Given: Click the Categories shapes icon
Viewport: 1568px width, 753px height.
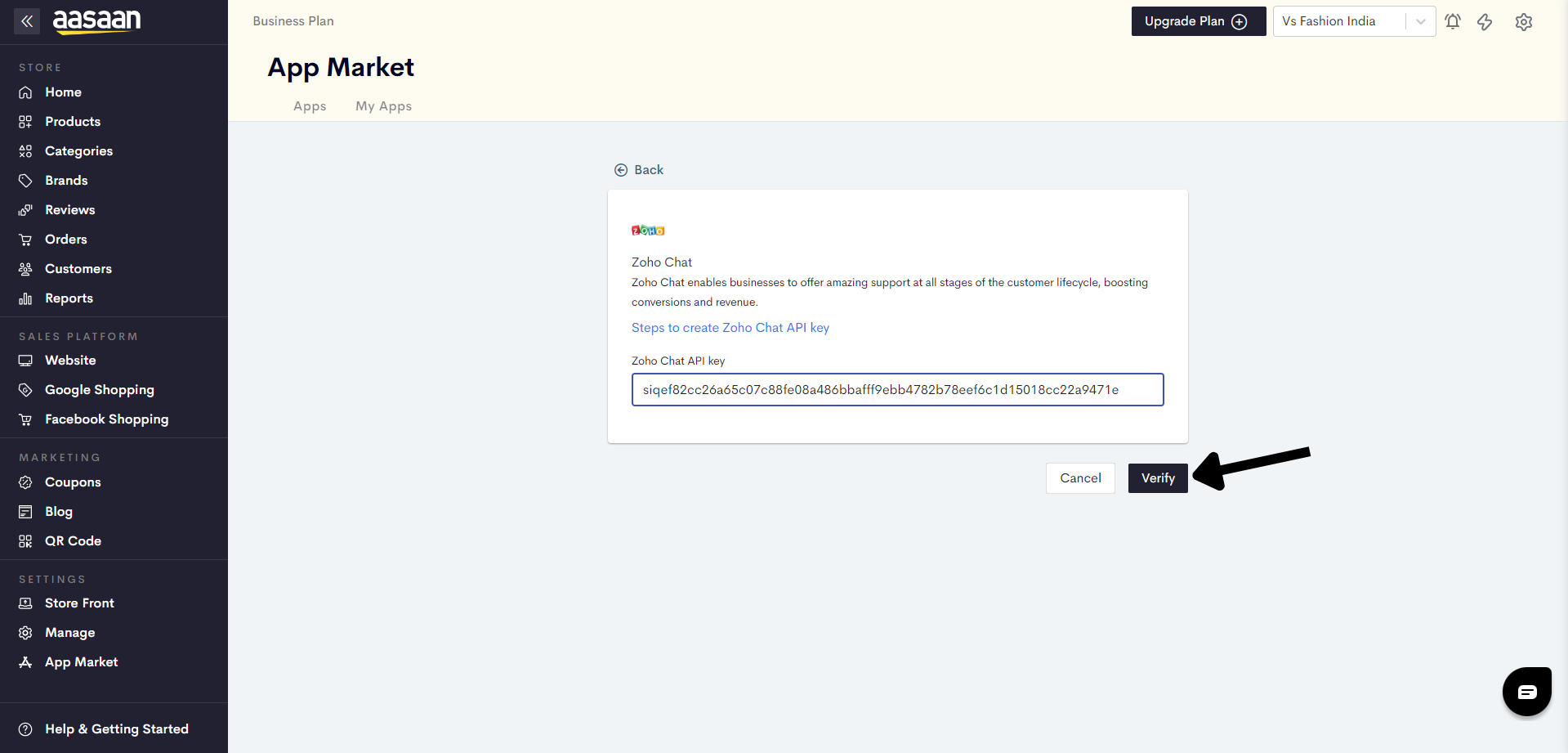Looking at the screenshot, I should tap(25, 151).
